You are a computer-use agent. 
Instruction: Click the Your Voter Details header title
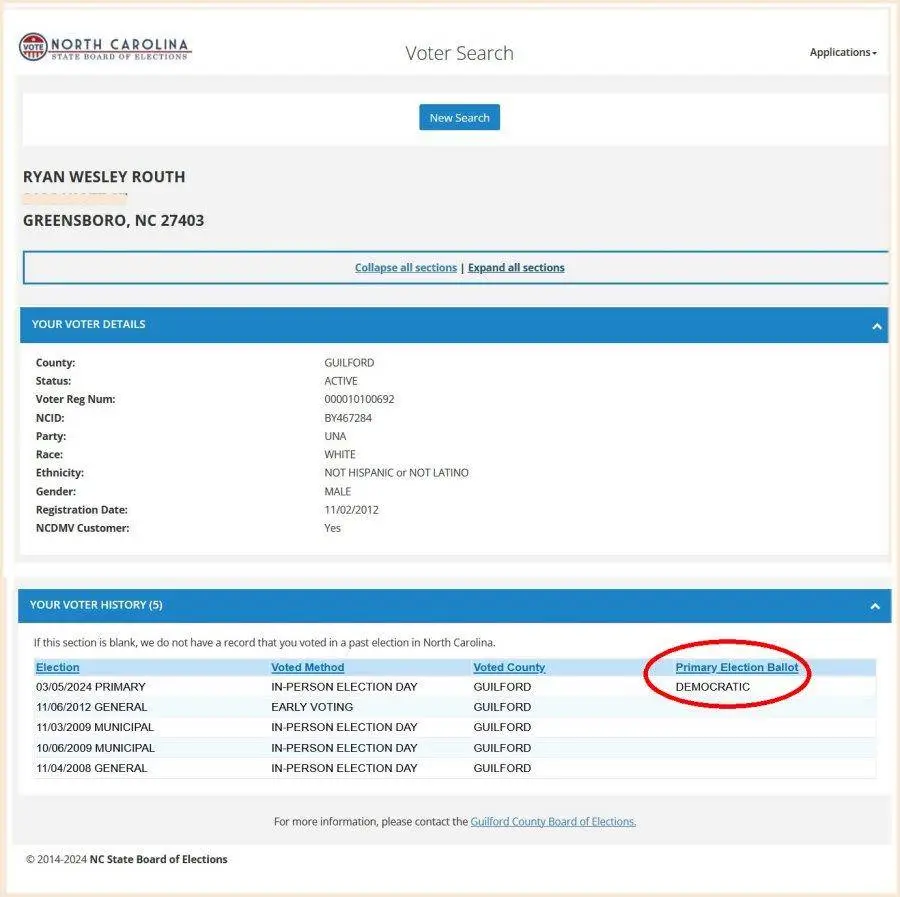pyautogui.click(x=88, y=325)
